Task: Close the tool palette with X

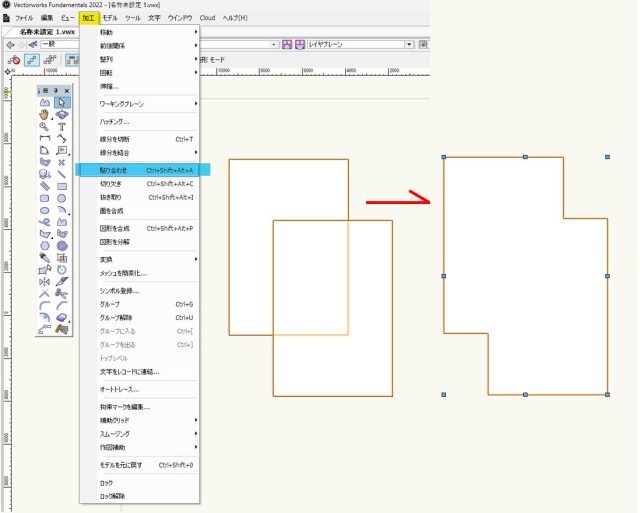Action: [x=66, y=90]
